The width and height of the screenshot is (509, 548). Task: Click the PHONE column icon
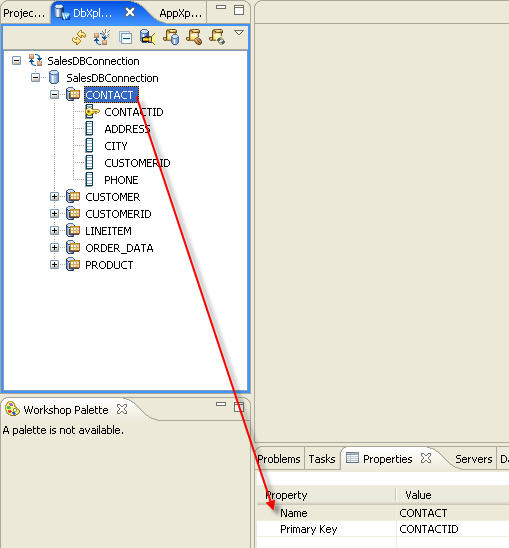(x=89, y=179)
